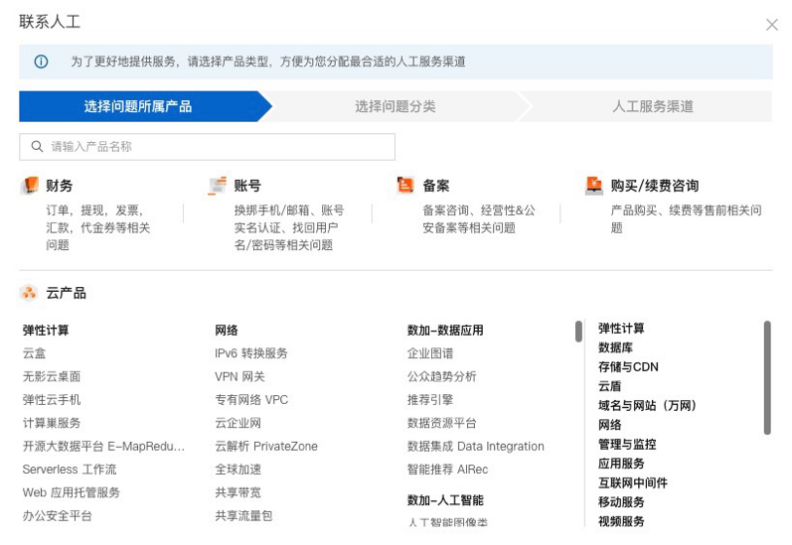The width and height of the screenshot is (792, 545).
Task: Click the 购买/续费咨询 category icon
Action: coord(594,185)
